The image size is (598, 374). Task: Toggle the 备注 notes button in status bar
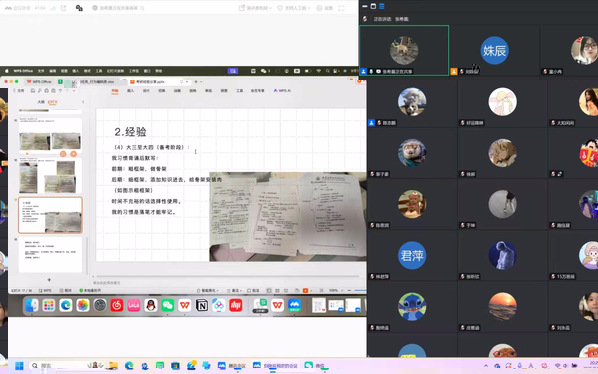[x=235, y=291]
